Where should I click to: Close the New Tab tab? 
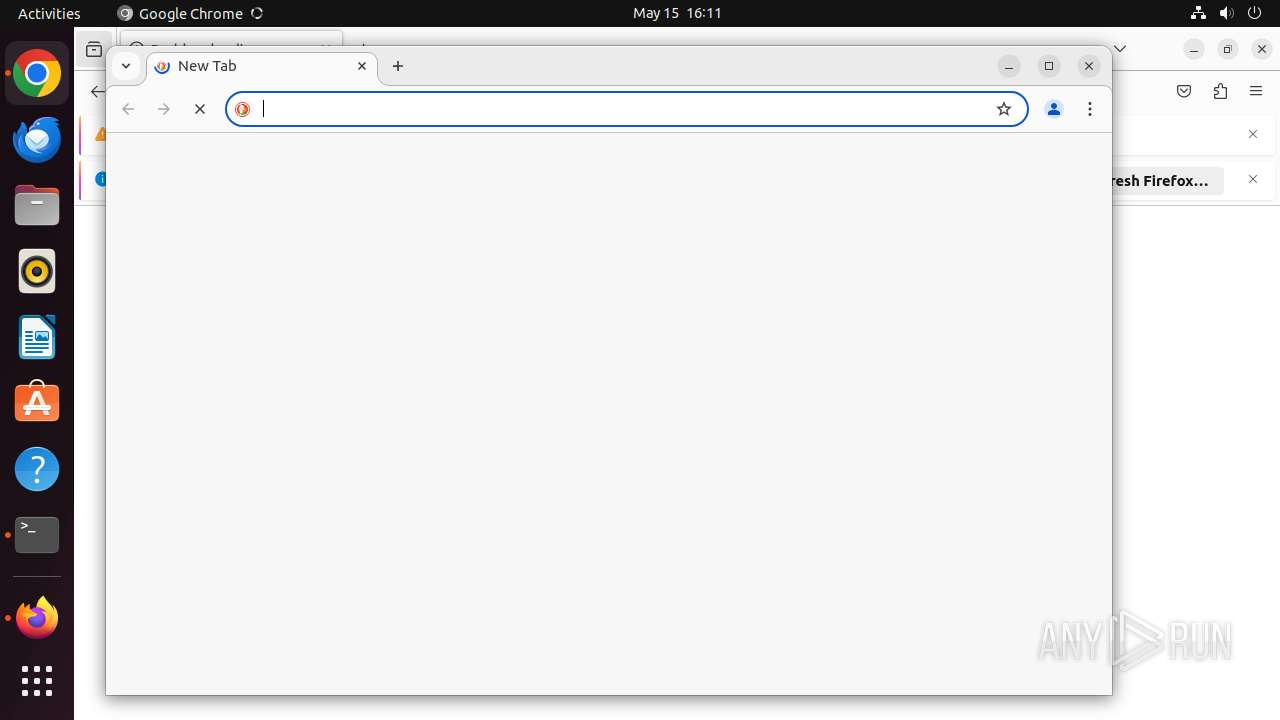(362, 66)
